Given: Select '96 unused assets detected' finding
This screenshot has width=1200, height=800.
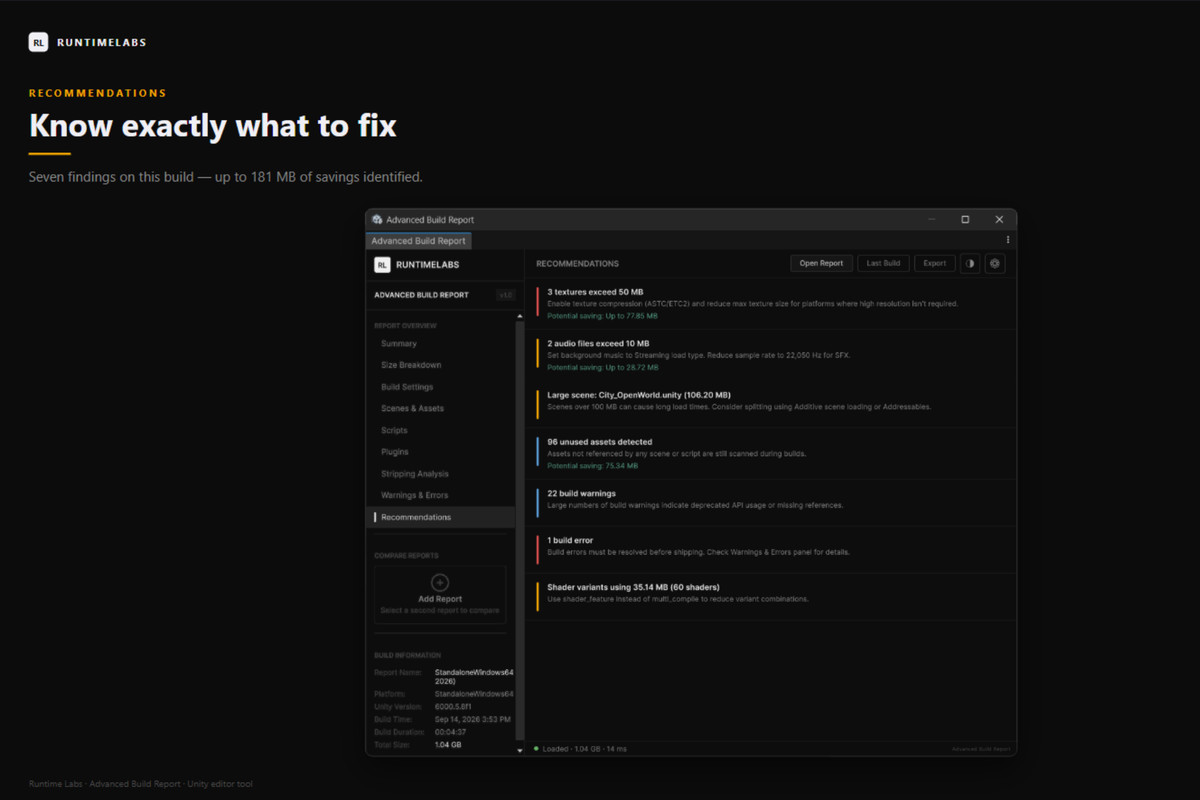Looking at the screenshot, I should [771, 453].
